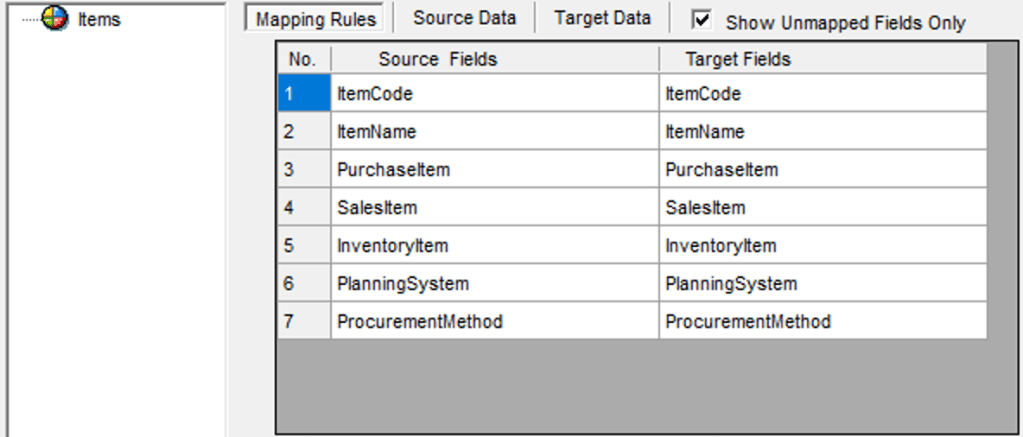Select row number 4 header
This screenshot has height=437, width=1023.
point(303,208)
